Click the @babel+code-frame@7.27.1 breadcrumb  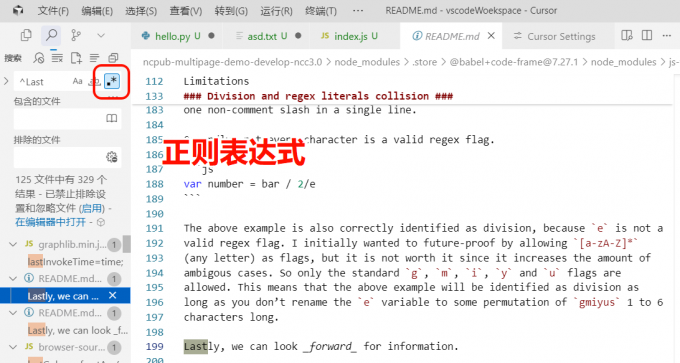pos(514,62)
